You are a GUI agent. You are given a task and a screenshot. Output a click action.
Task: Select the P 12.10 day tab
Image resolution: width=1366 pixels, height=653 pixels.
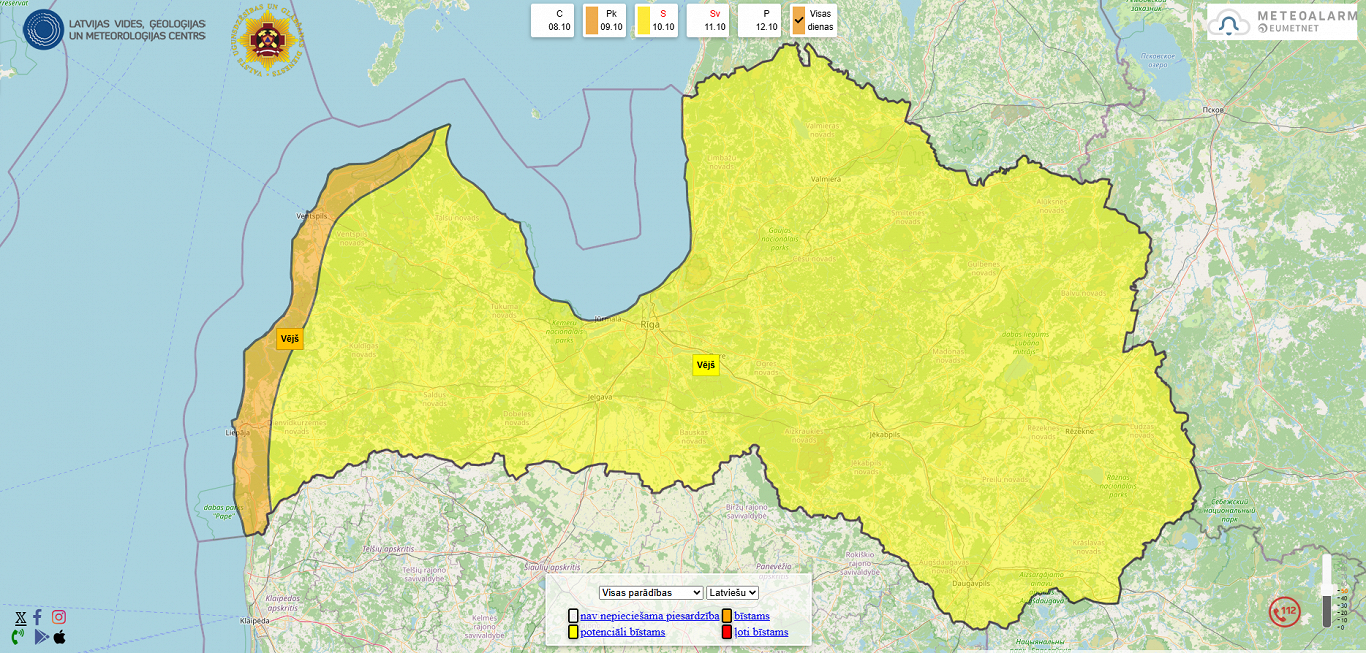(x=760, y=21)
